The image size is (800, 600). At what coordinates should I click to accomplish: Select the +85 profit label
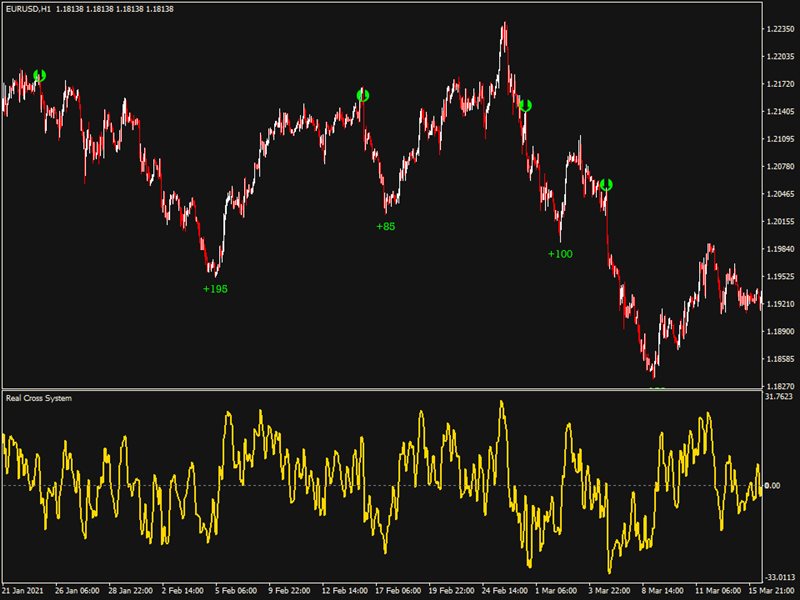(x=385, y=226)
